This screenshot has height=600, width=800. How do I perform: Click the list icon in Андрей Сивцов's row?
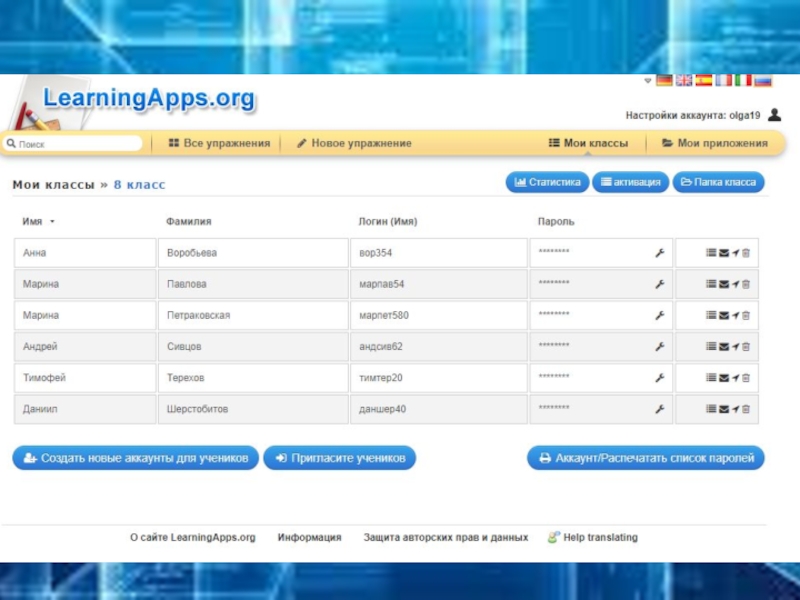[x=711, y=347]
